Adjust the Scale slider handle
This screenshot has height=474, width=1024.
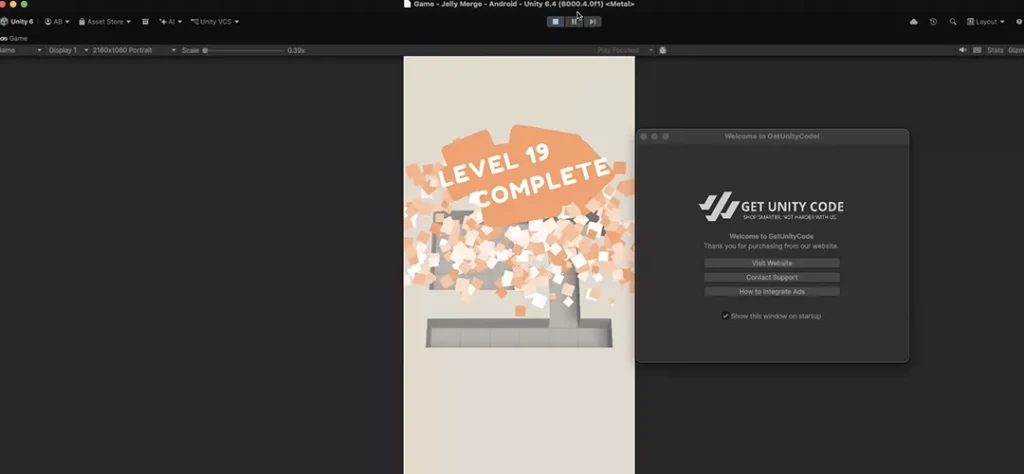click(205, 50)
